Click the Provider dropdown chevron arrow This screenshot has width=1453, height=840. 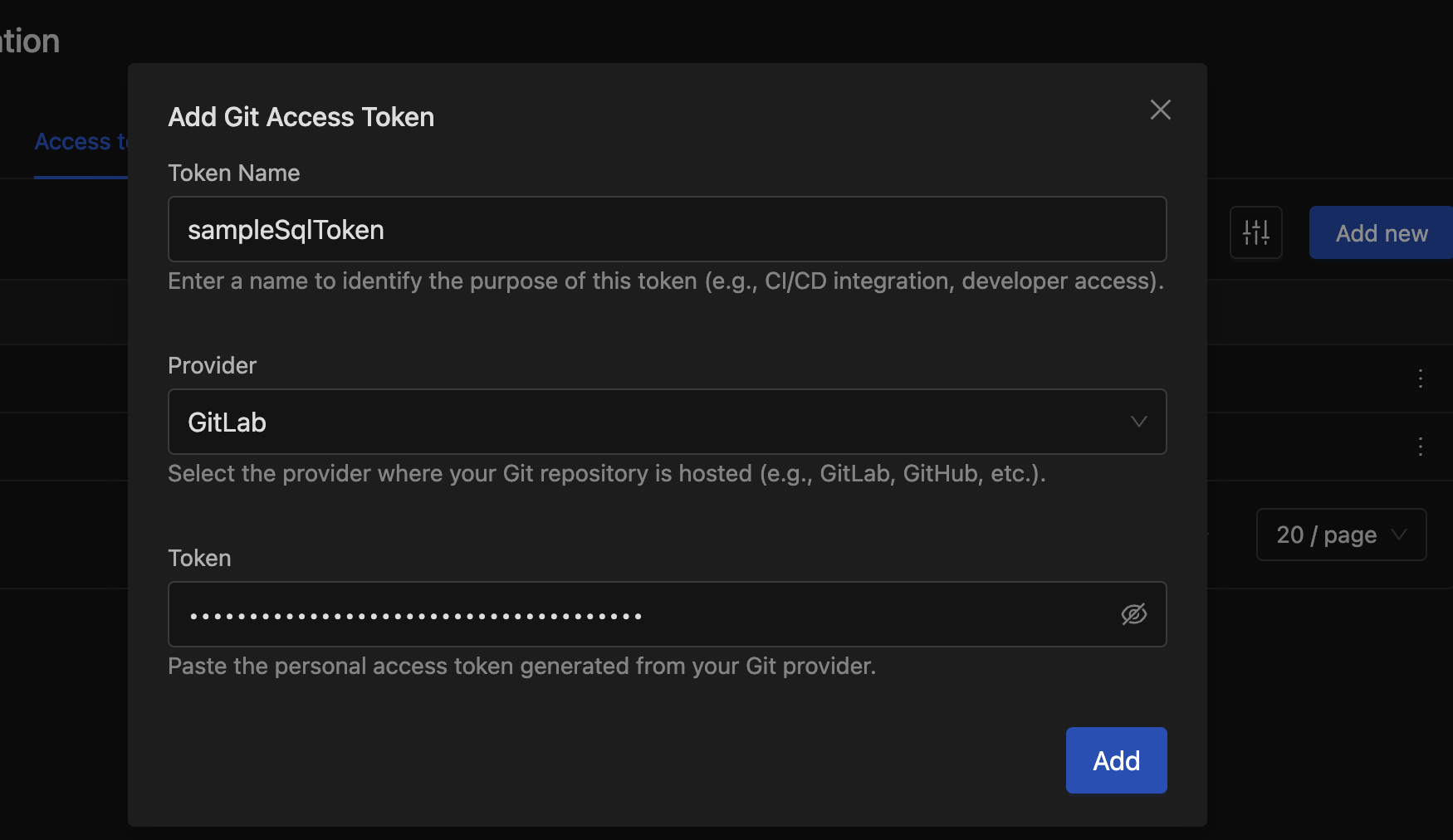point(1138,422)
